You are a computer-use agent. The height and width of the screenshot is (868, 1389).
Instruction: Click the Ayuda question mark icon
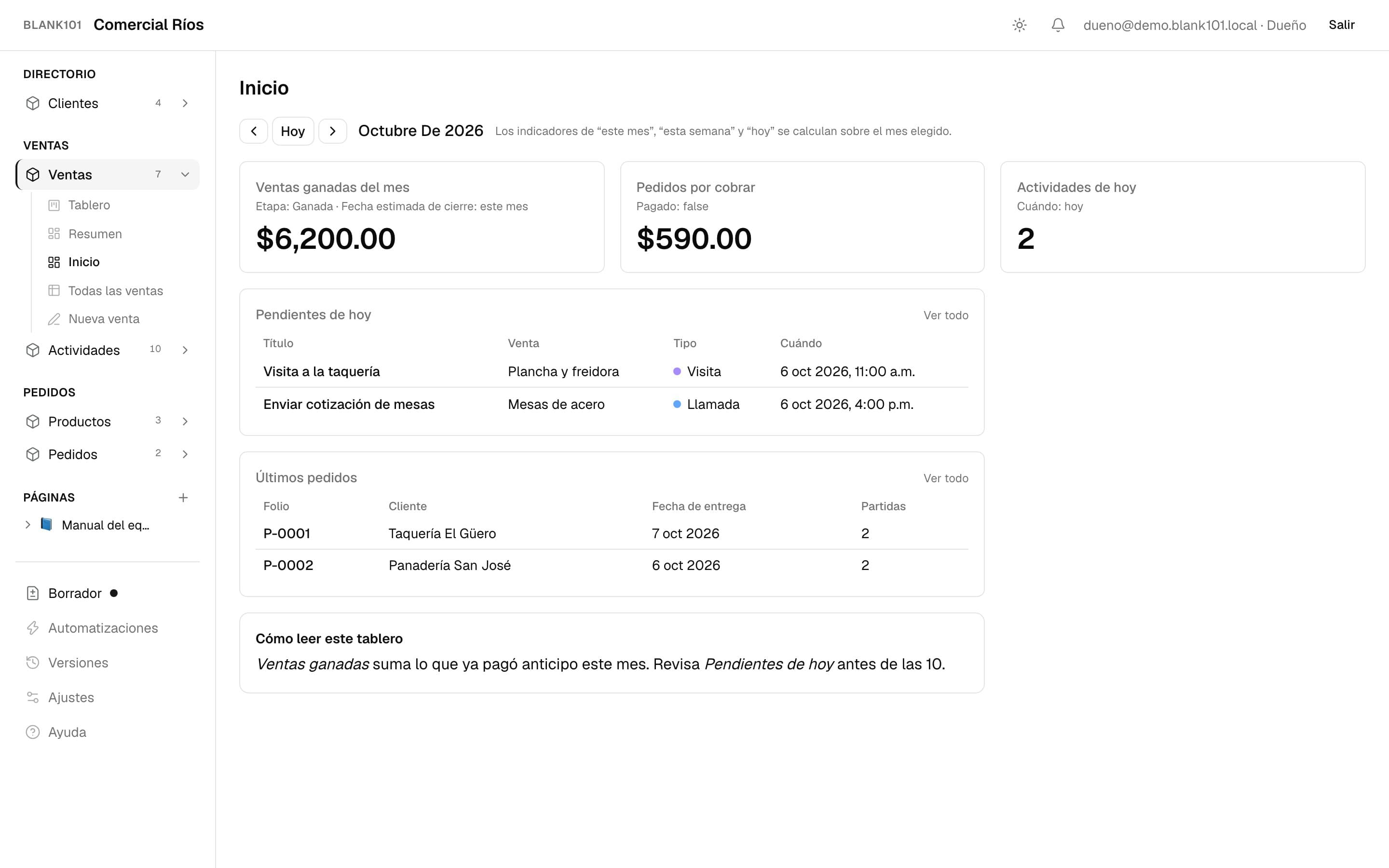33,732
